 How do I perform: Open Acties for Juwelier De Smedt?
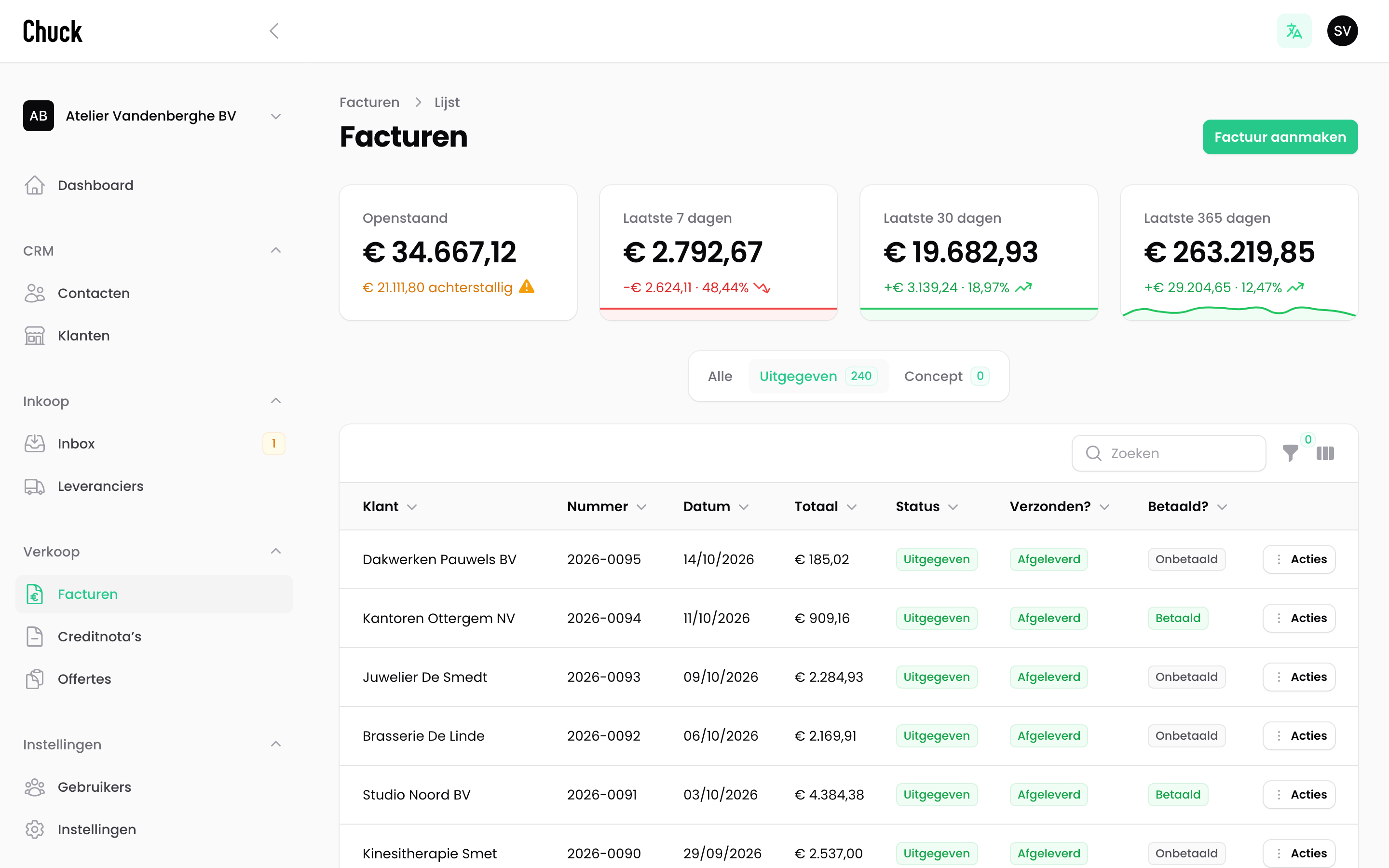point(1299,677)
